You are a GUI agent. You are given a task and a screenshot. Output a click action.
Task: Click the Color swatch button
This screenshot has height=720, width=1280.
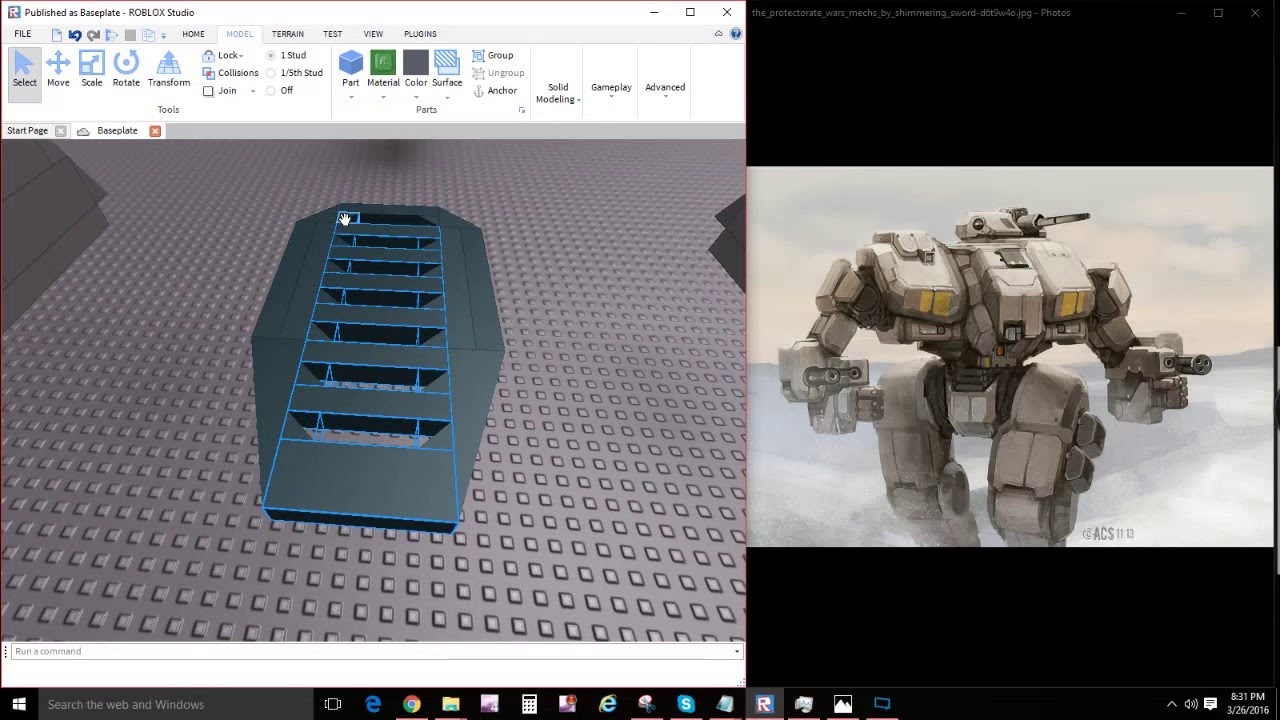(x=416, y=62)
